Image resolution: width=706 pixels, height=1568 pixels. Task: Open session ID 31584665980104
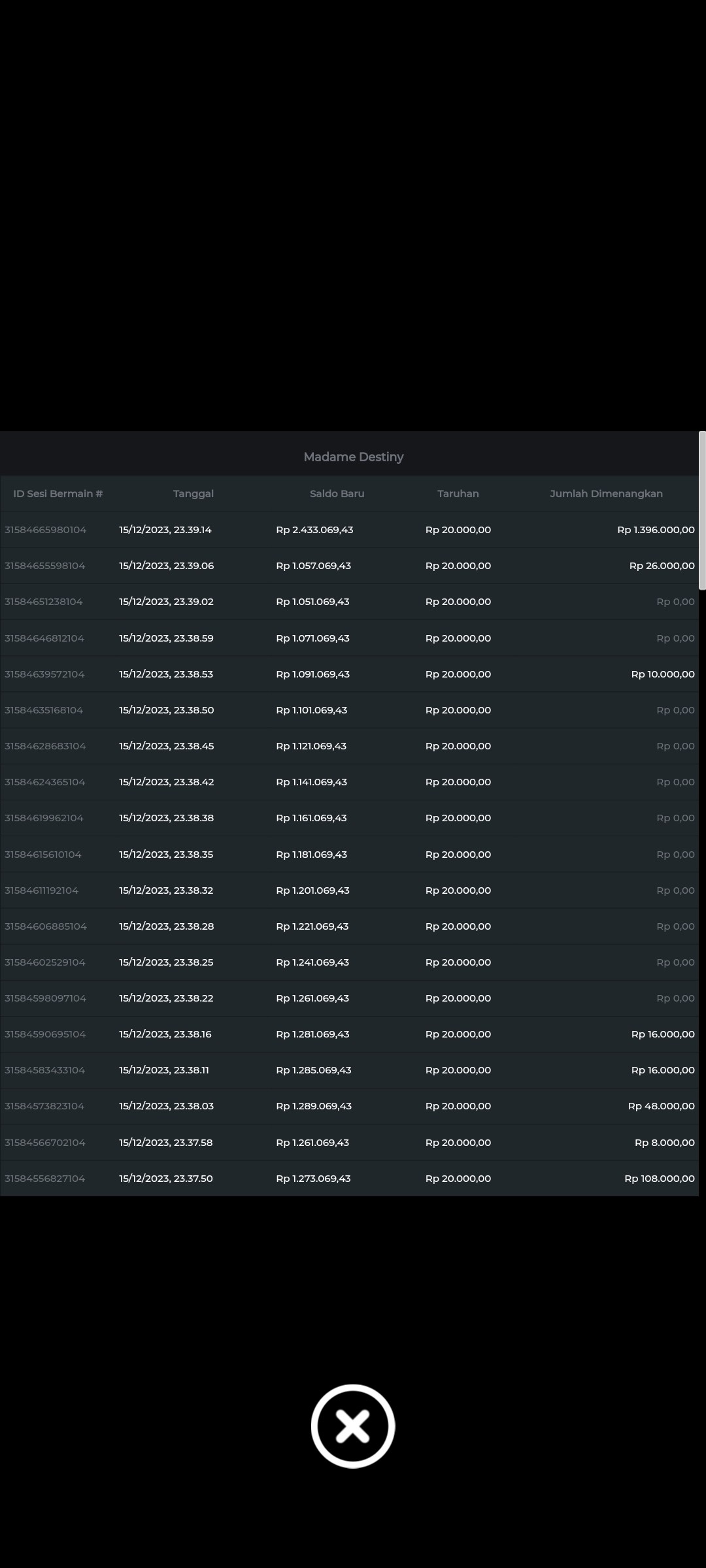coord(45,530)
